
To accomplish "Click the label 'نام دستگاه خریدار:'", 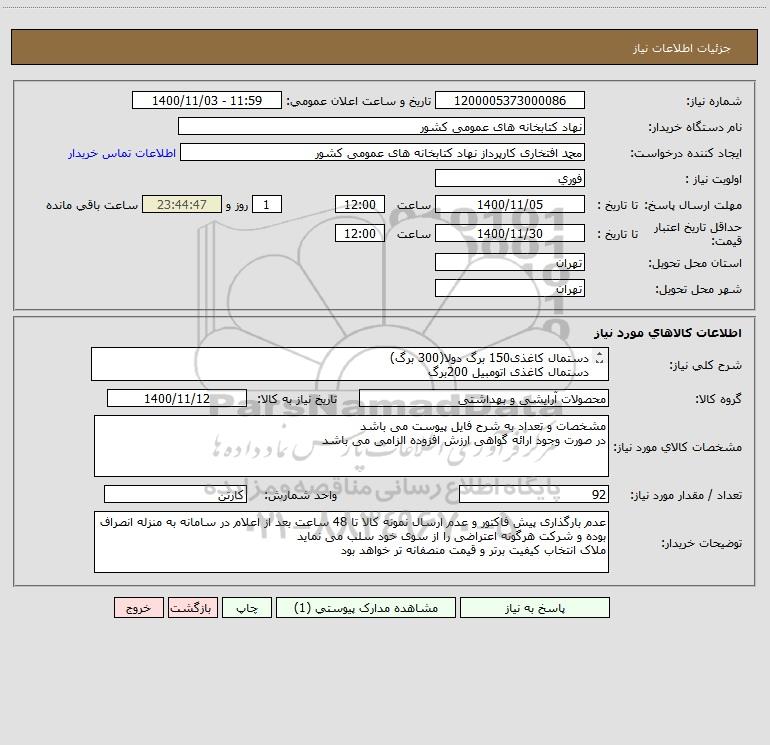I will click(x=695, y=127).
